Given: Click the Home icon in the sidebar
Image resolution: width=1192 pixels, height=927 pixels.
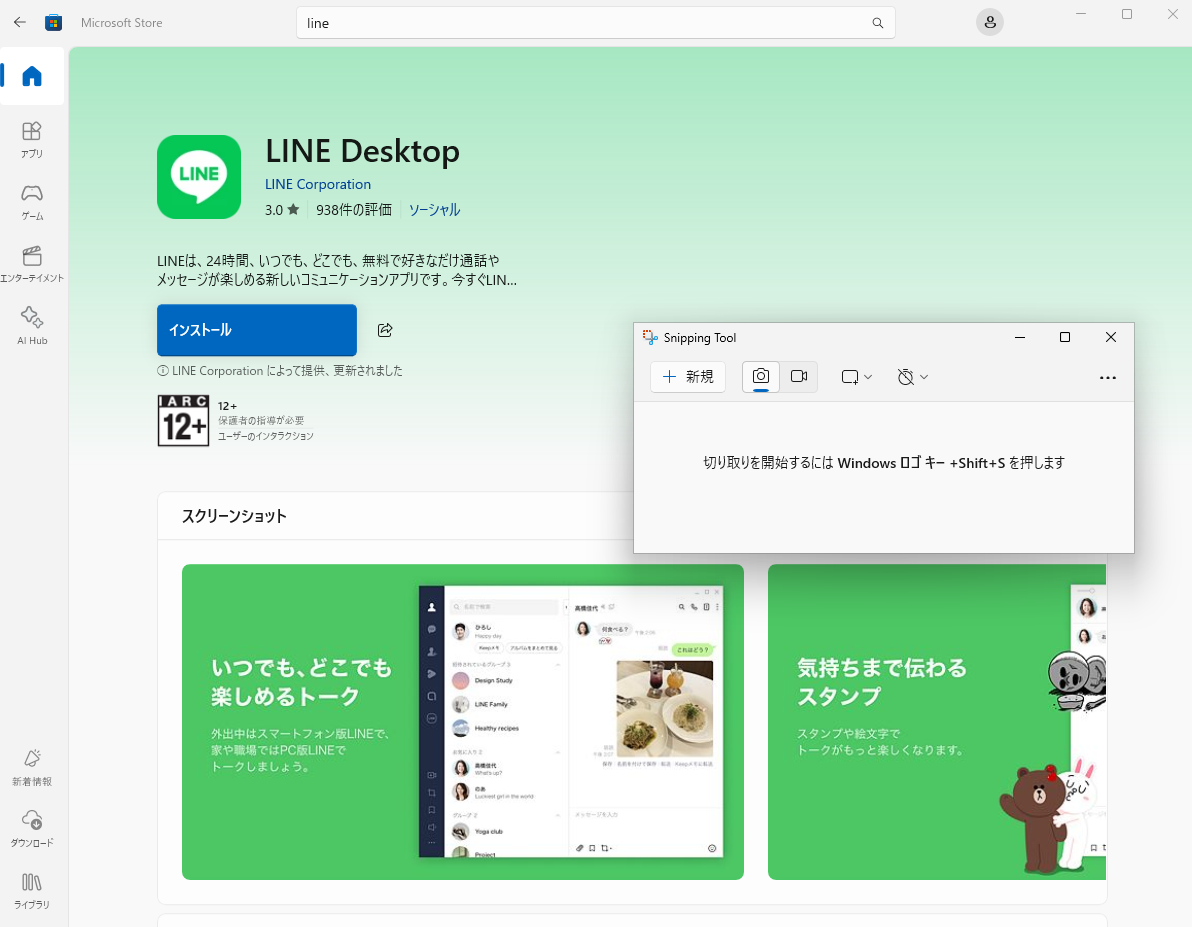Looking at the screenshot, I should click(x=32, y=76).
